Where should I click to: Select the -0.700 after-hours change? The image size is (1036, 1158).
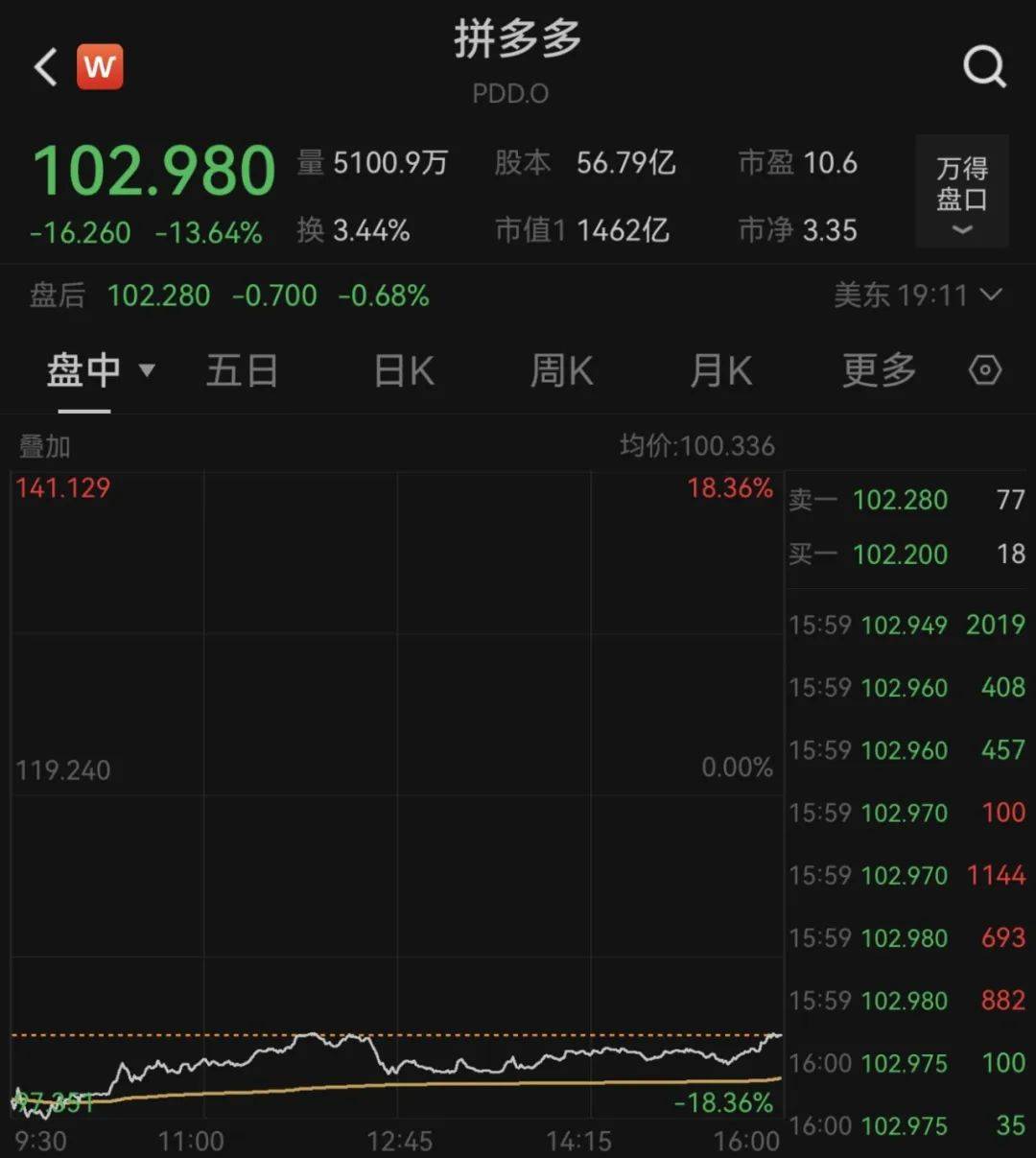pyautogui.click(x=274, y=295)
